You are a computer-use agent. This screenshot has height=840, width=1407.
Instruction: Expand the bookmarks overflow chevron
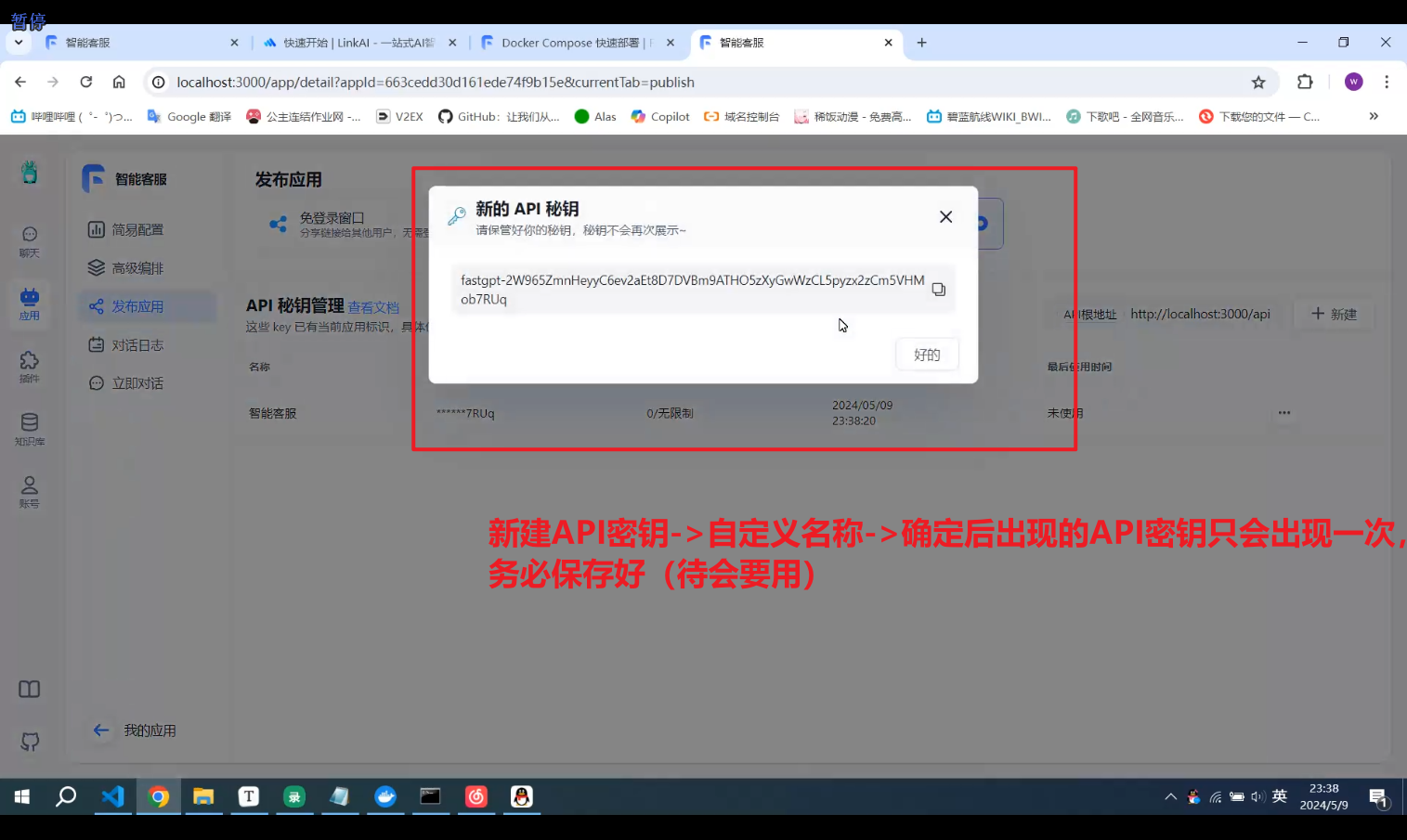(x=1374, y=116)
